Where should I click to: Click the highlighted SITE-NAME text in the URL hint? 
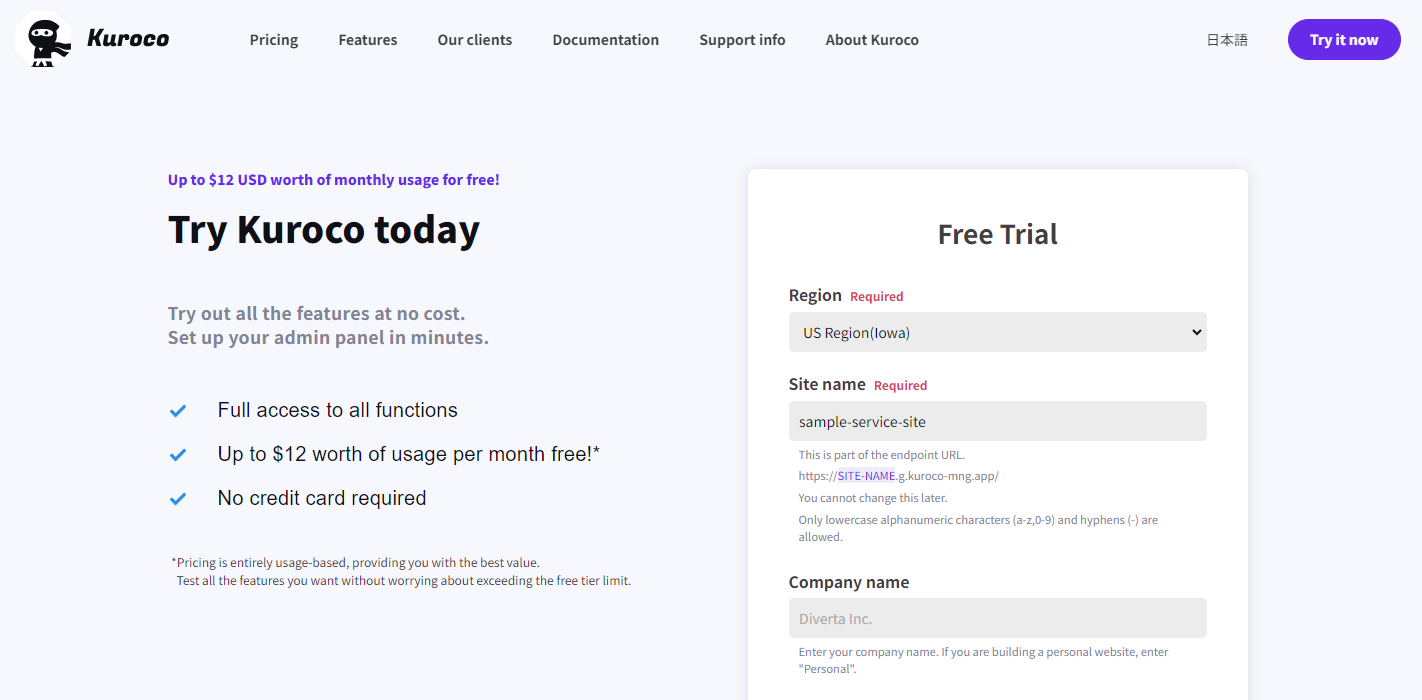(x=866, y=476)
